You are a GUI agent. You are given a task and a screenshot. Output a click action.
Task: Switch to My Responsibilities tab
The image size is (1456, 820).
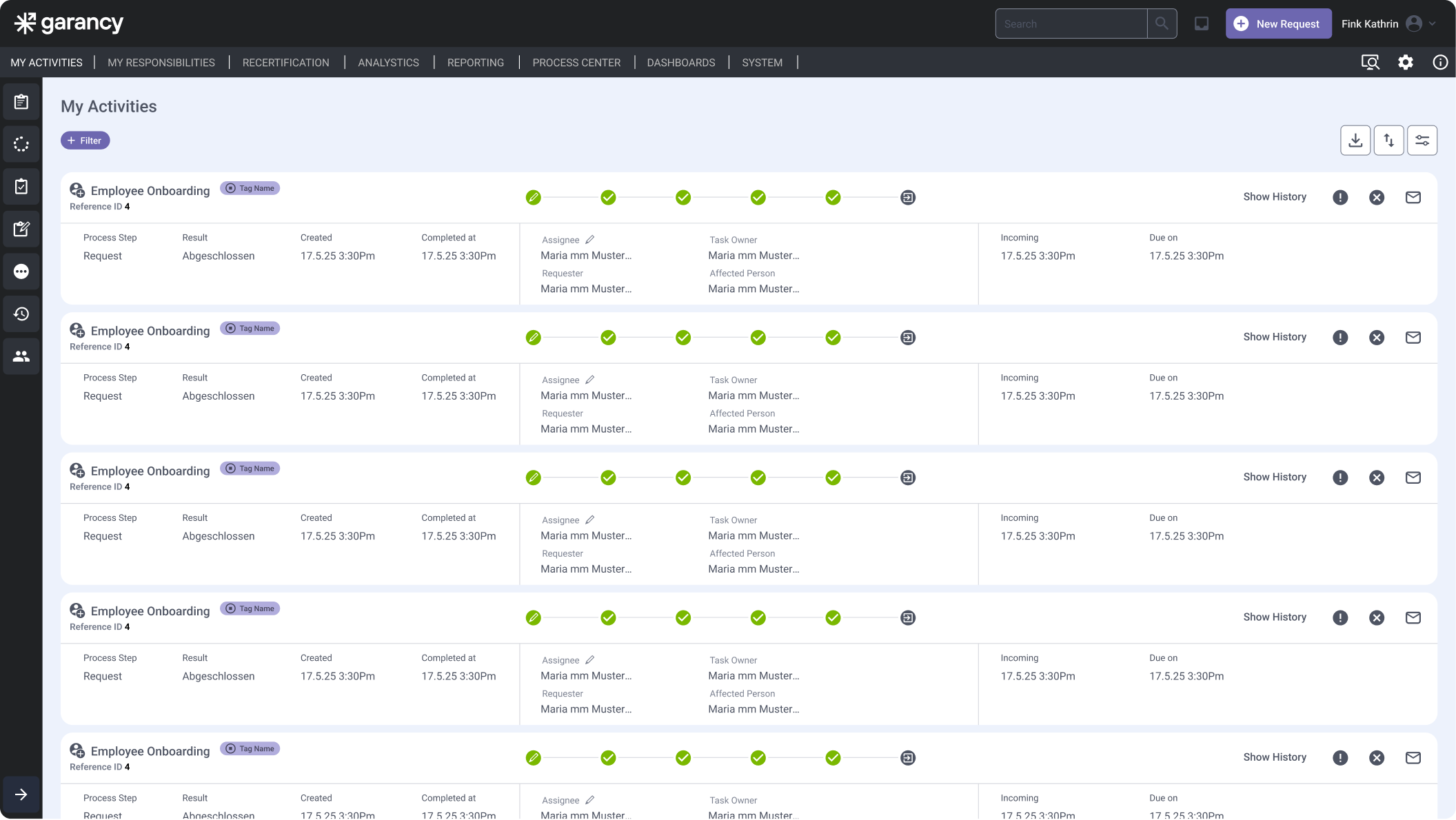[x=161, y=63]
